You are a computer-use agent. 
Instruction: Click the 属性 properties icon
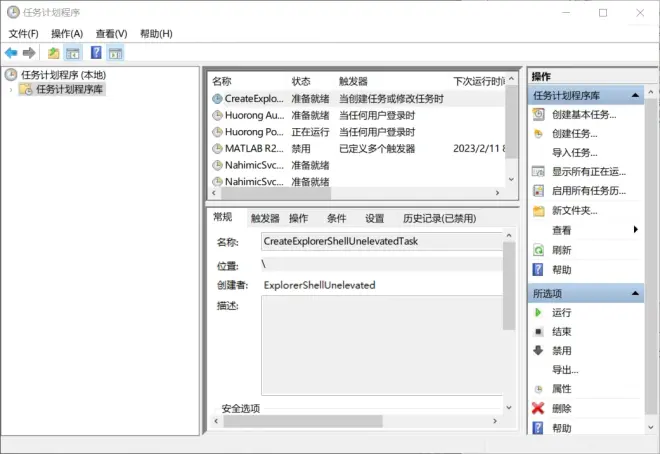[x=538, y=389]
